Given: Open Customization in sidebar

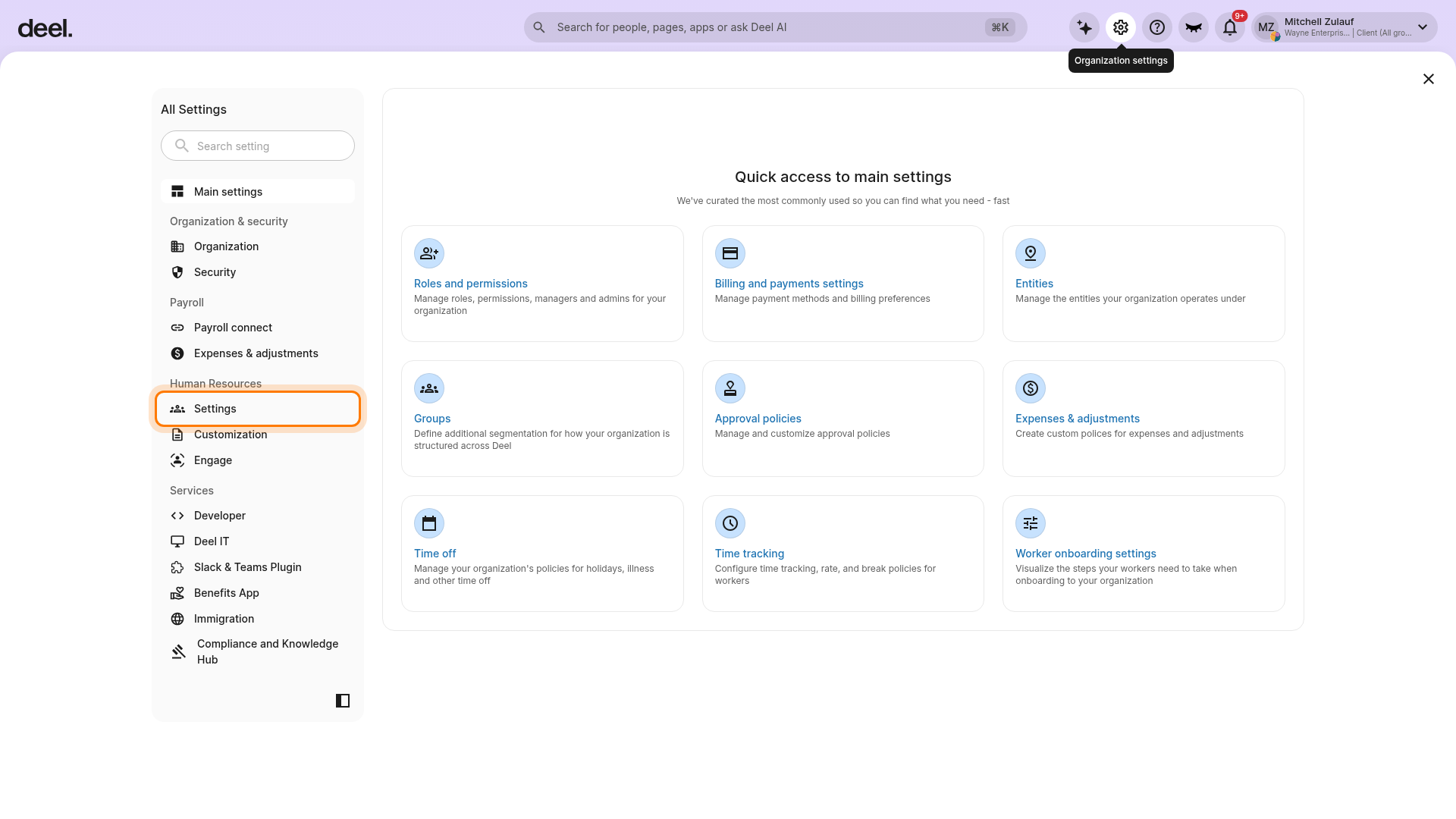Looking at the screenshot, I should 258,435.
